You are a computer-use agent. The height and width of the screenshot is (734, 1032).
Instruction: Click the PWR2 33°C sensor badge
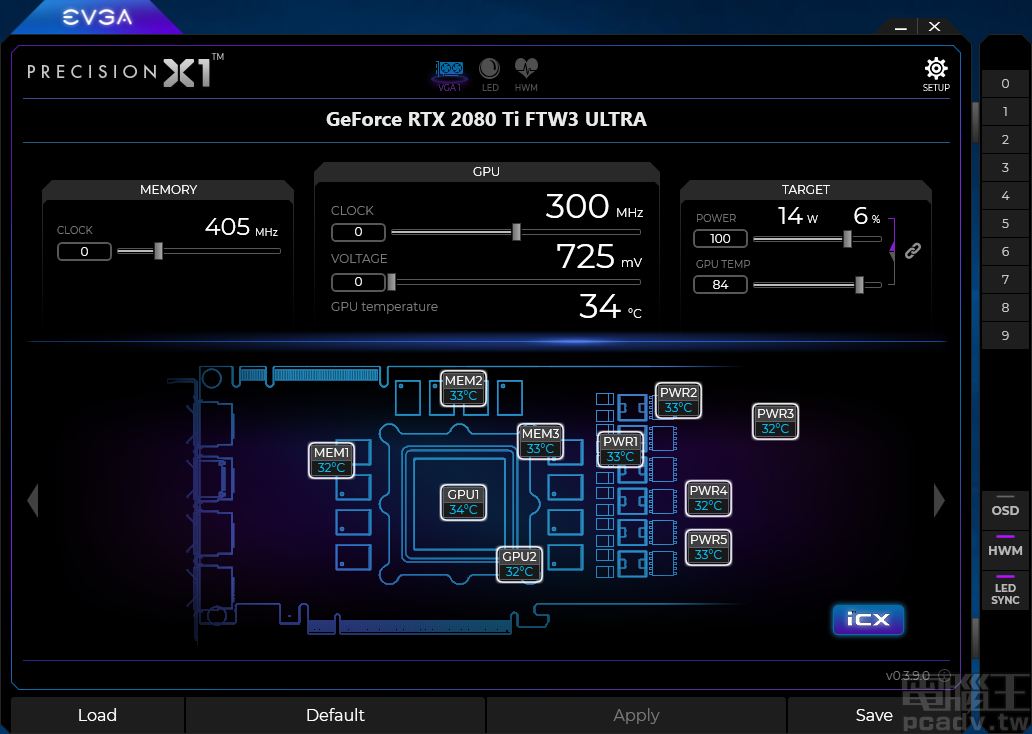(x=678, y=400)
